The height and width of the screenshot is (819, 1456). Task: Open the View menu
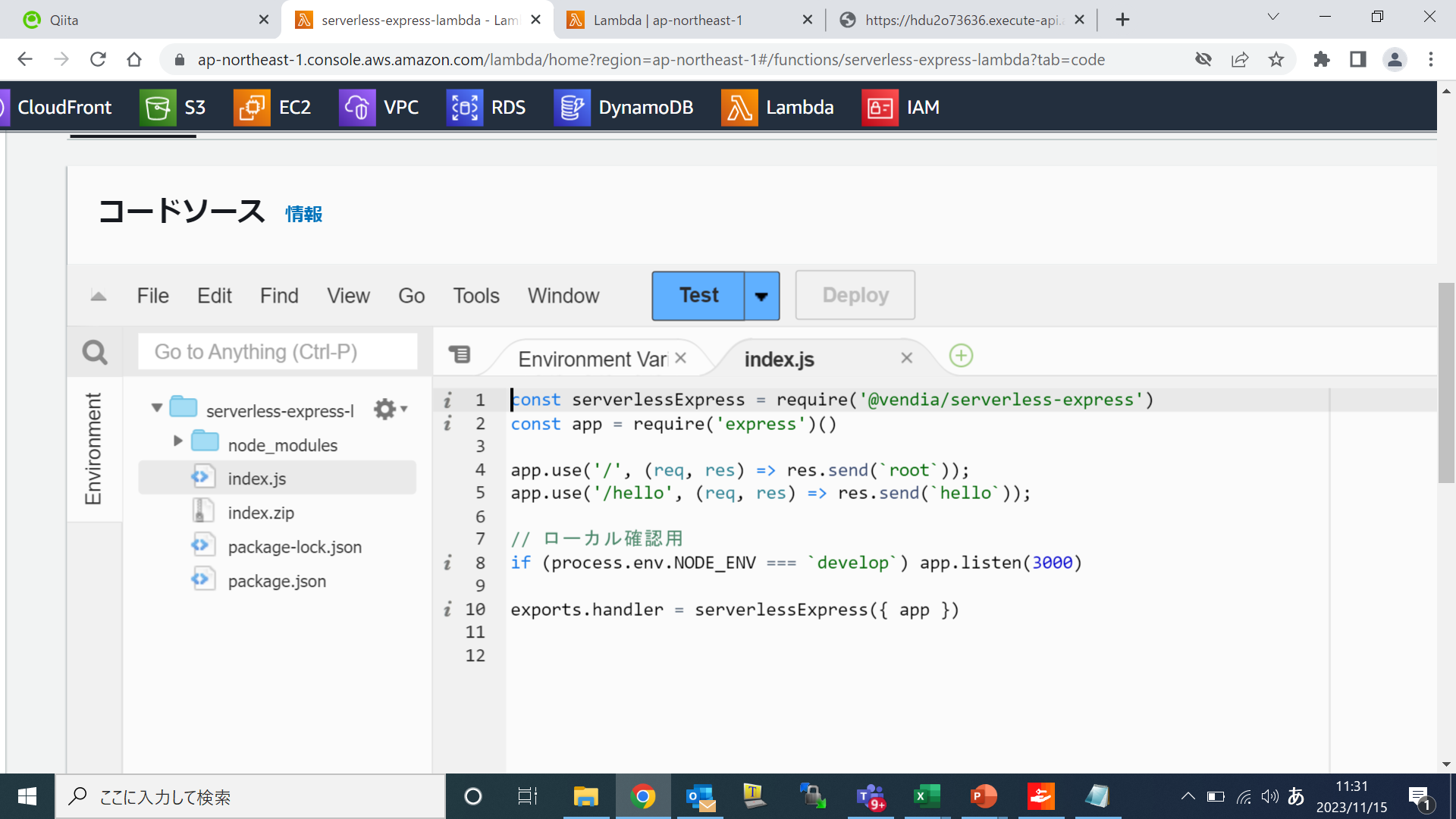click(x=348, y=296)
